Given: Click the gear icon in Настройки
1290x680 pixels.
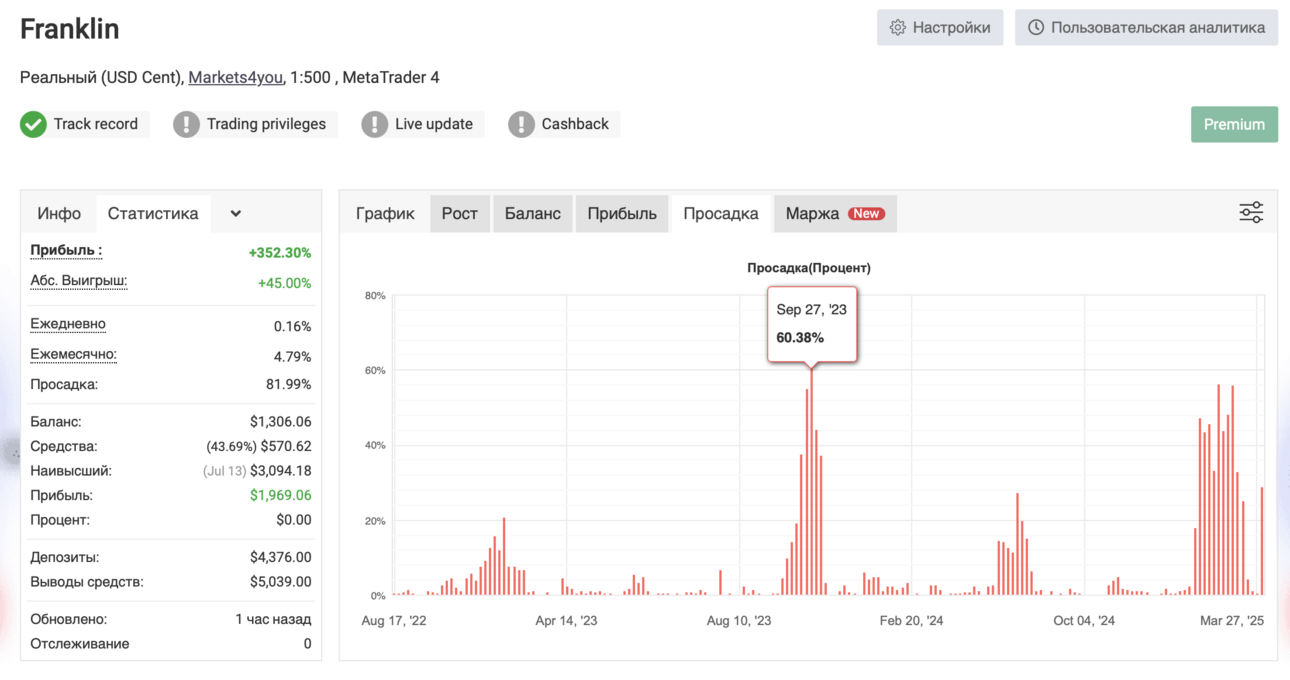Looking at the screenshot, I should click(x=897, y=28).
